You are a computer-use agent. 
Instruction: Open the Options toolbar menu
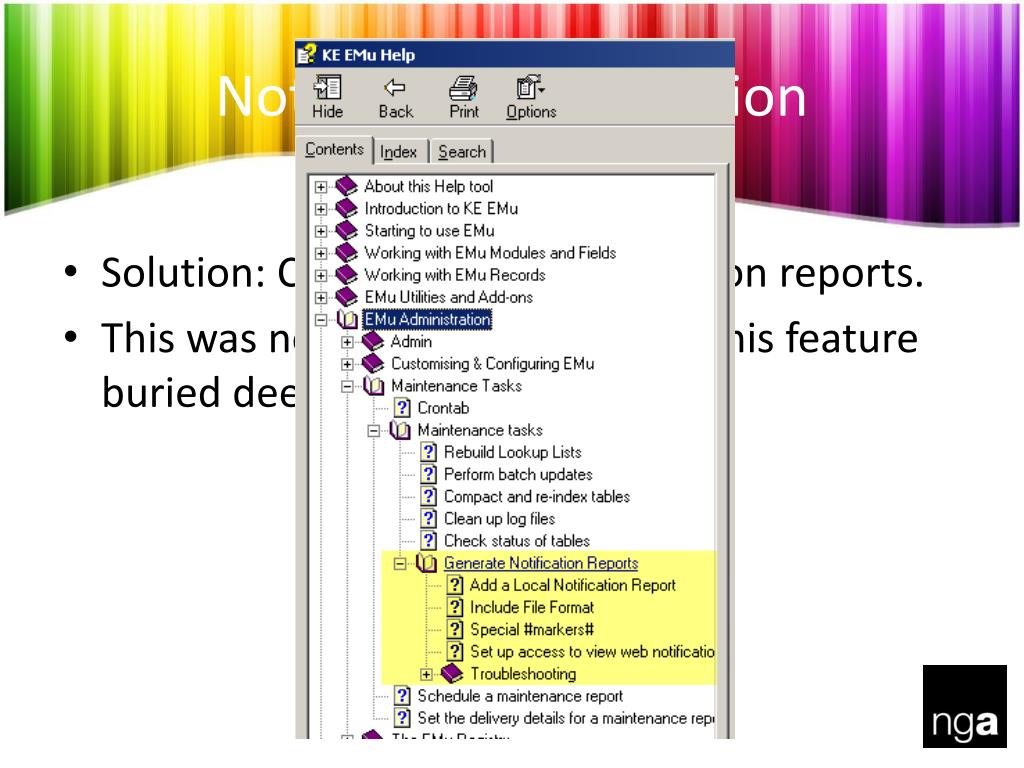point(531,97)
